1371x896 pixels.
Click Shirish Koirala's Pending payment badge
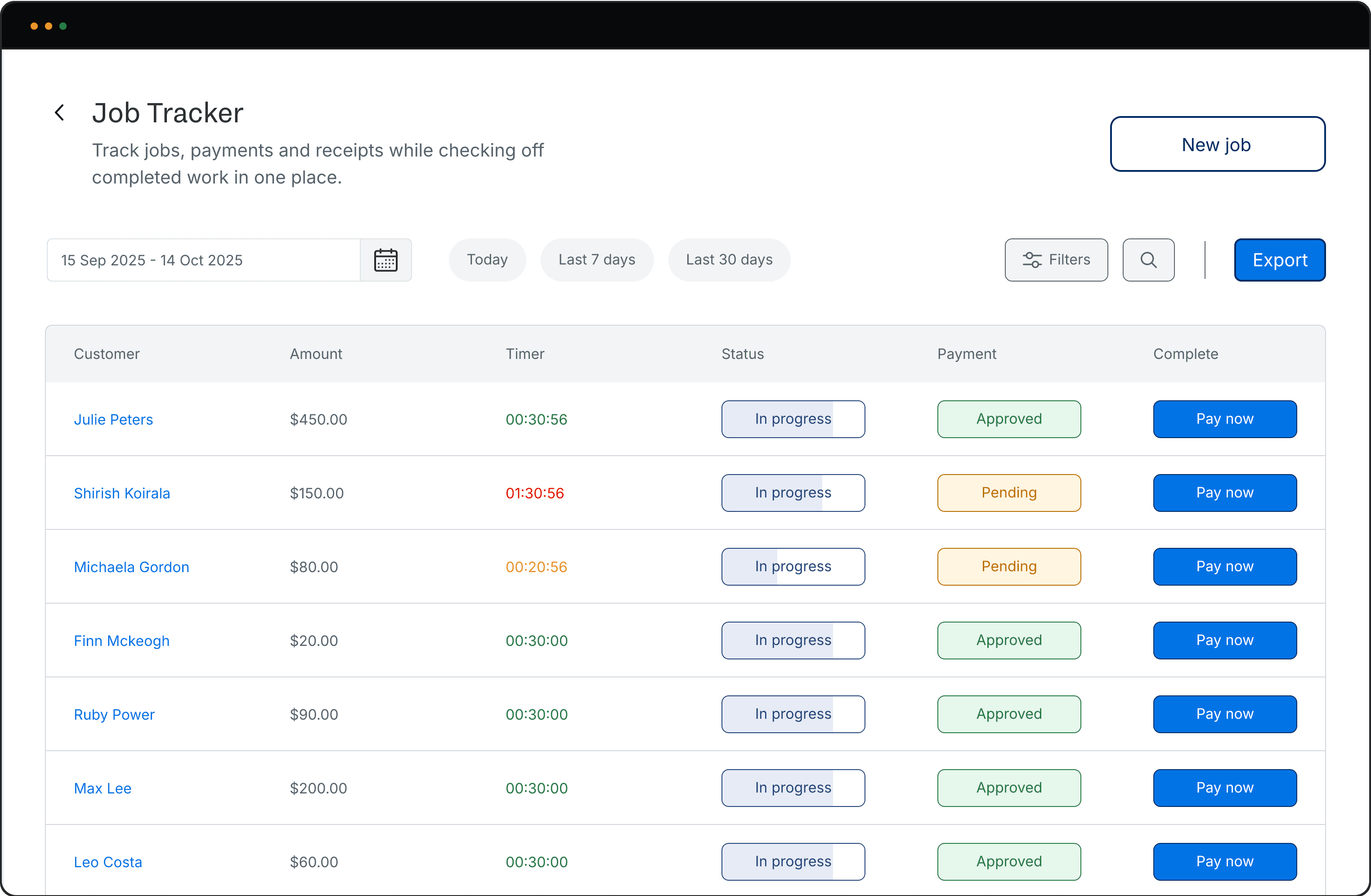pos(1008,493)
